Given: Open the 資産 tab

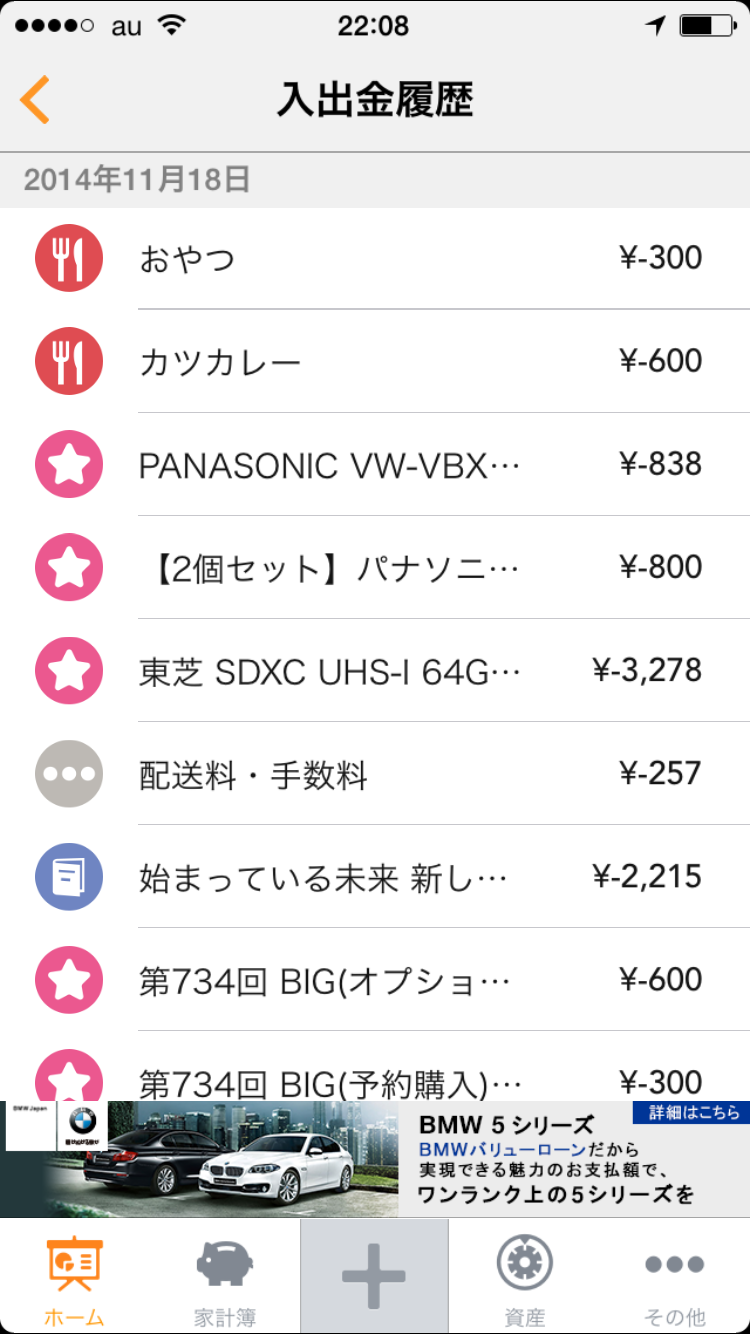Looking at the screenshot, I should coord(524,1277).
